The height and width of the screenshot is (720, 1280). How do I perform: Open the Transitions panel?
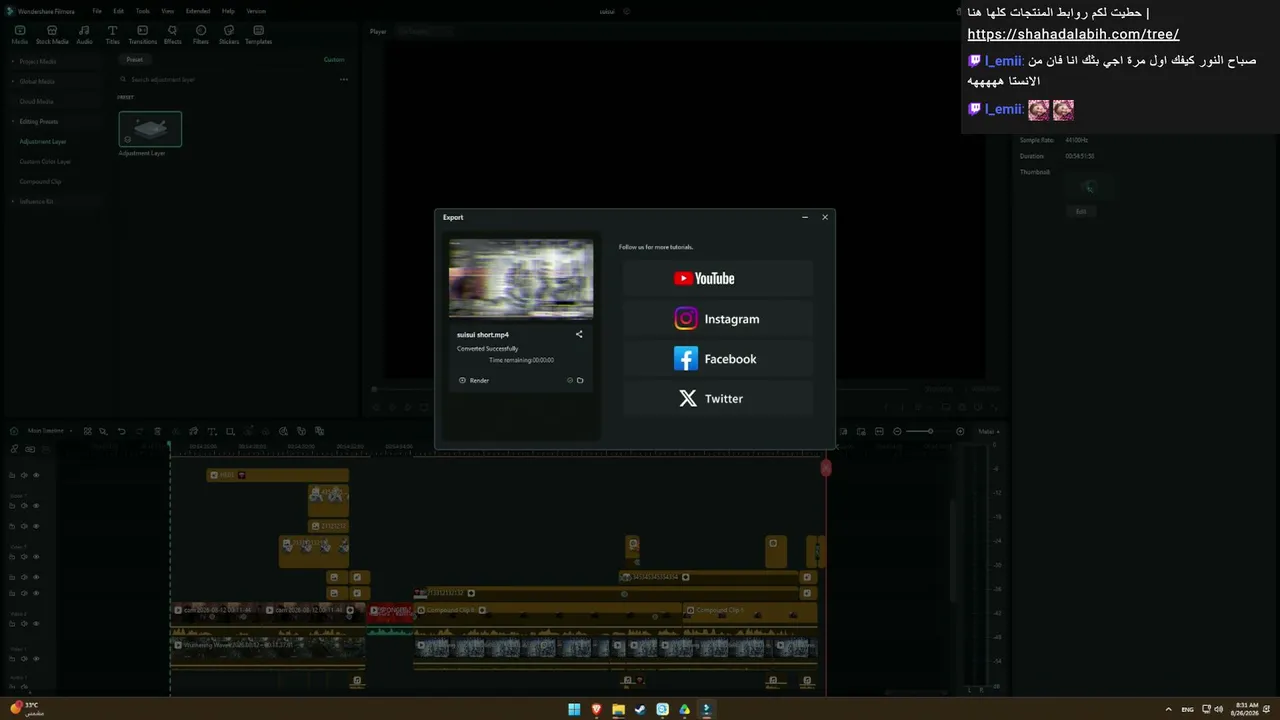[x=143, y=35]
